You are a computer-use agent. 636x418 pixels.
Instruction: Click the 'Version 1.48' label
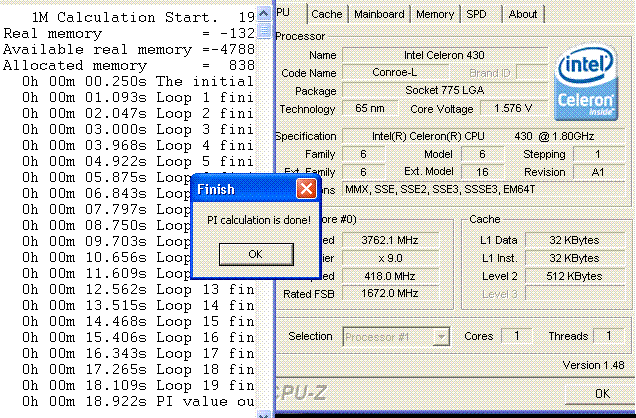click(593, 365)
